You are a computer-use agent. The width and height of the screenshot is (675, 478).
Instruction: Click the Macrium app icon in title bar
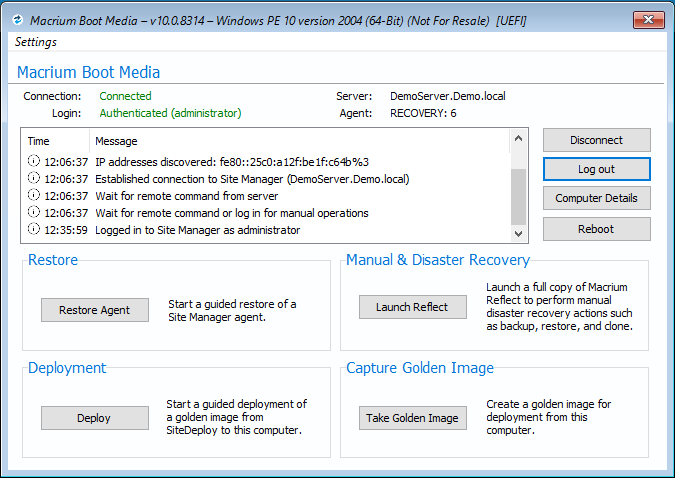(x=18, y=20)
